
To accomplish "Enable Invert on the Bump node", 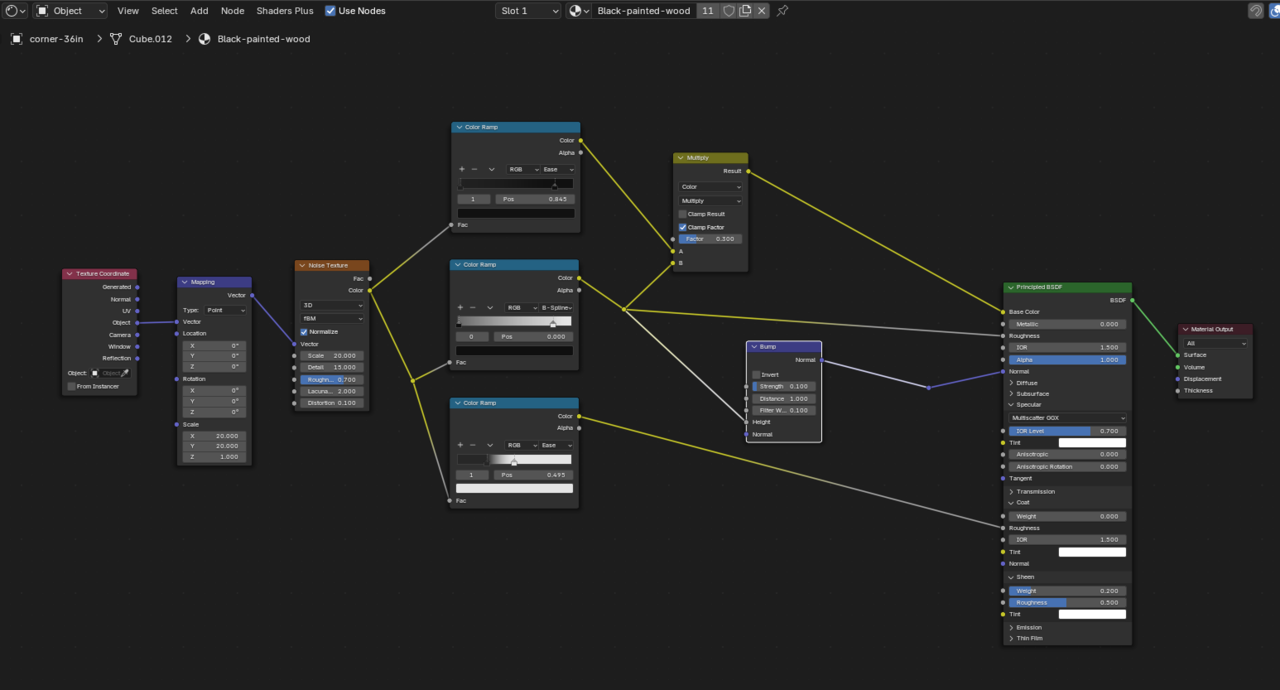I will [756, 375].
